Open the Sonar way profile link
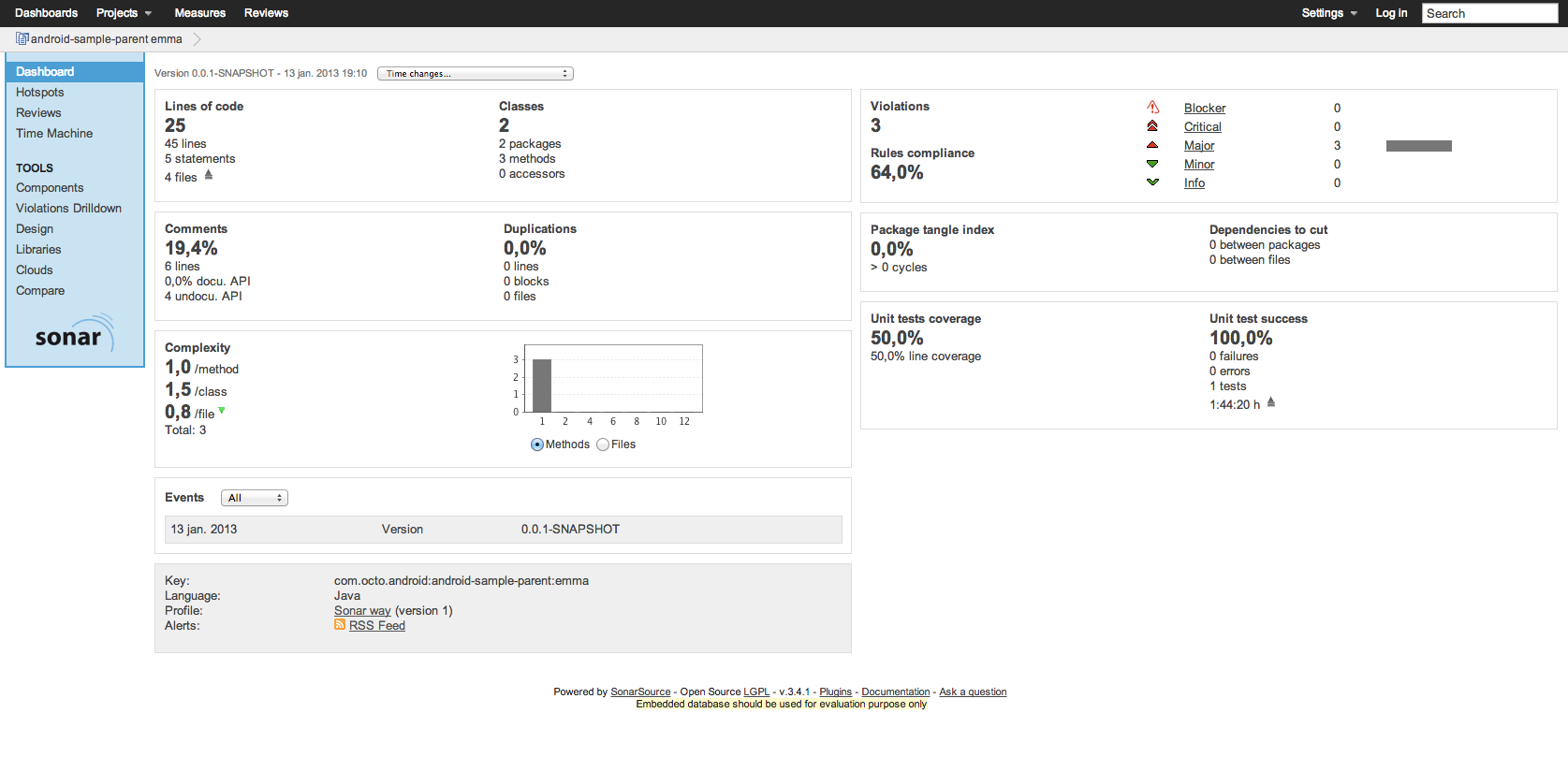The image size is (1568, 757). click(362, 611)
